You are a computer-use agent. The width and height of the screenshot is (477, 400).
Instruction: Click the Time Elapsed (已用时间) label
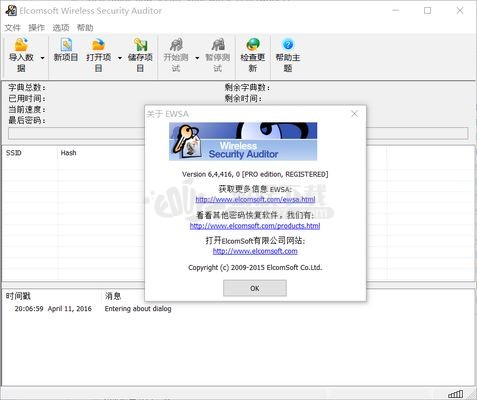click(x=27, y=99)
